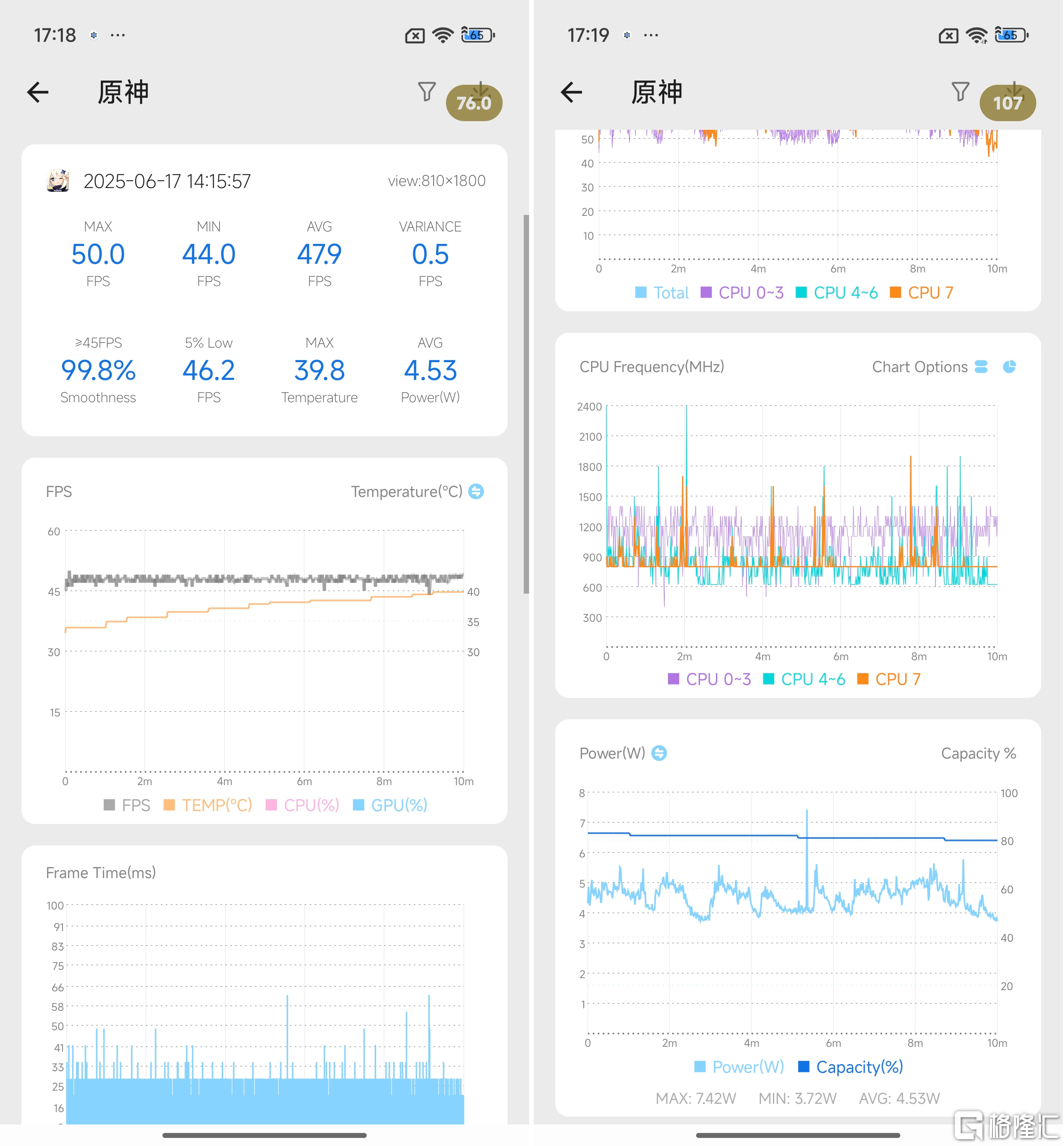Screen dimensions: 1064x1146
Task: Tap the vertical scrollbar on the 17:18 screen
Action: [526, 404]
